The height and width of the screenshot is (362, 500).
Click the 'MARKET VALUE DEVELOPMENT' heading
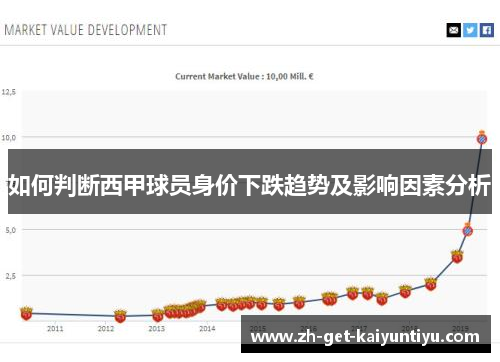point(86,30)
